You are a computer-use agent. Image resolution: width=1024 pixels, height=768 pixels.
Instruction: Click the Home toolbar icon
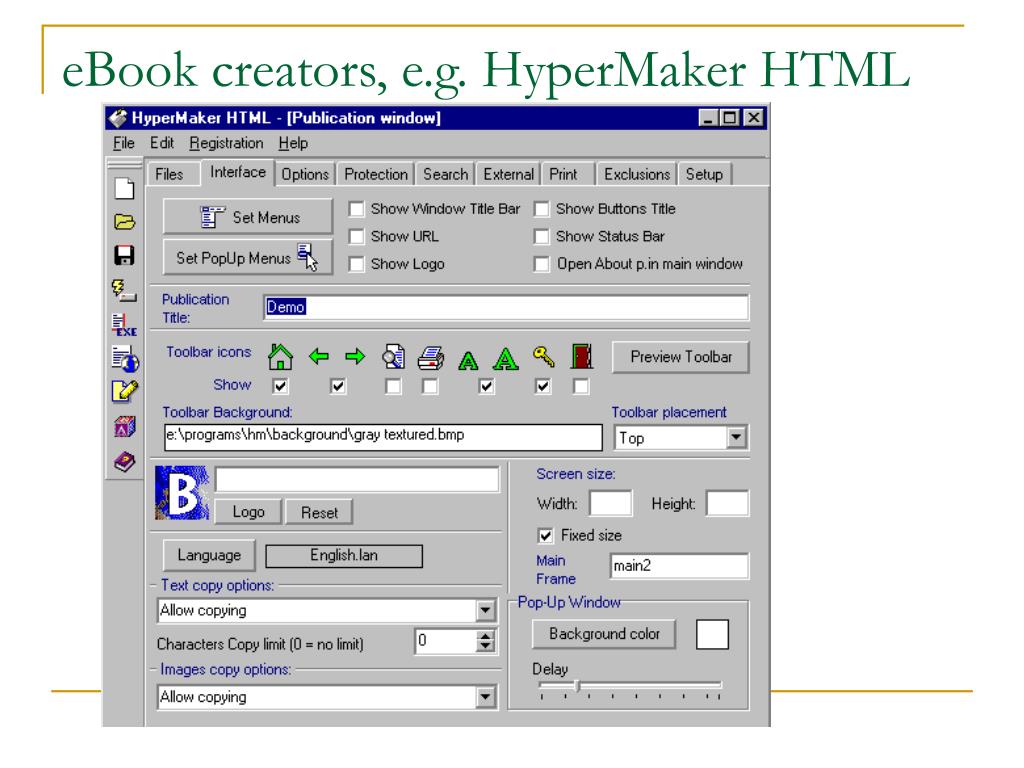(280, 357)
